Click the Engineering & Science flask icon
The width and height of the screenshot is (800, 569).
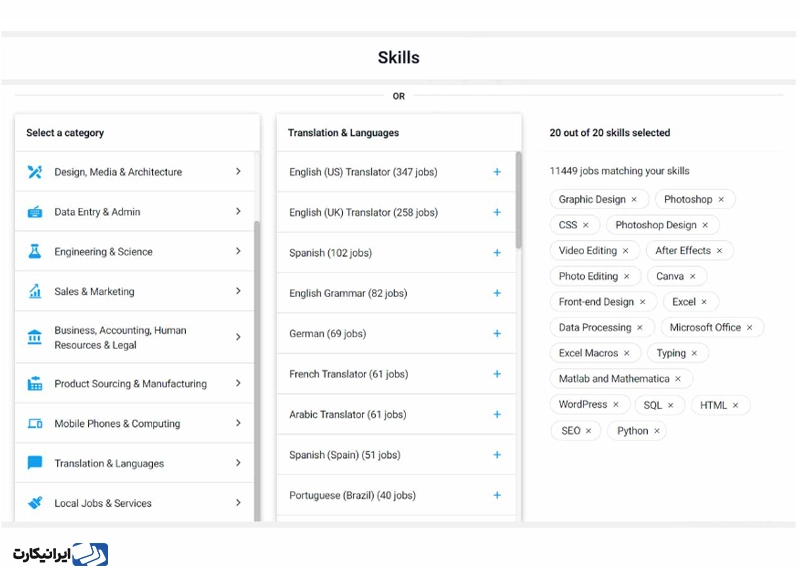[x=35, y=251]
